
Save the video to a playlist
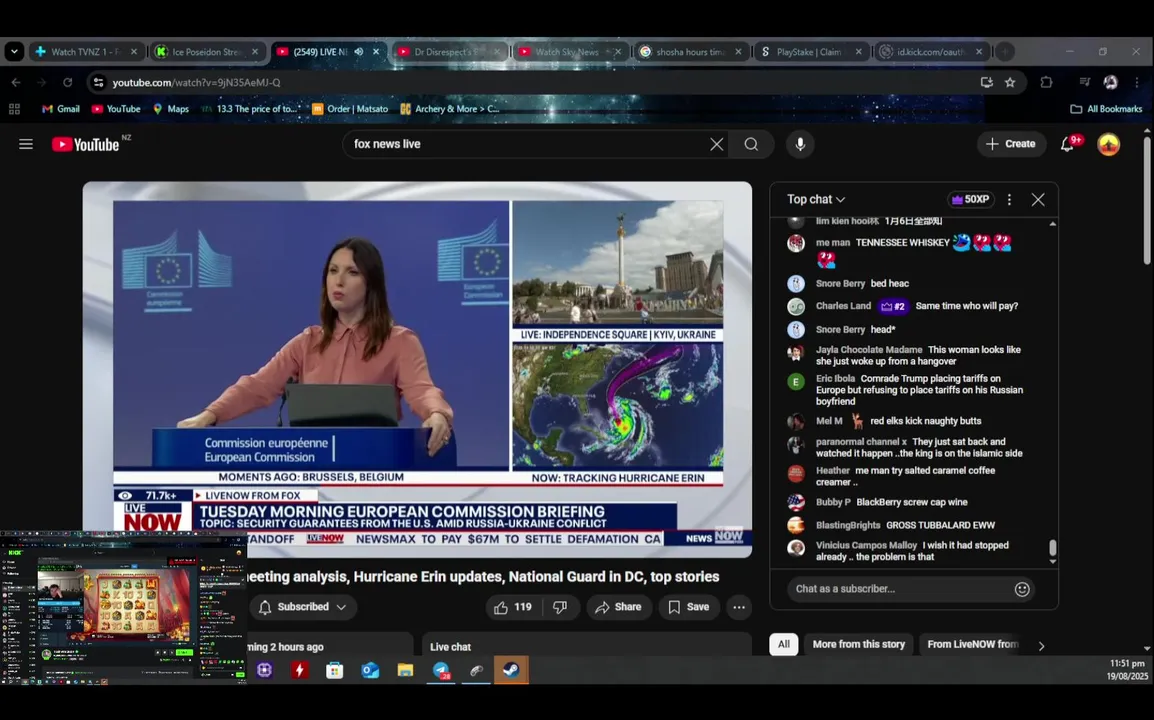pyautogui.click(x=689, y=607)
